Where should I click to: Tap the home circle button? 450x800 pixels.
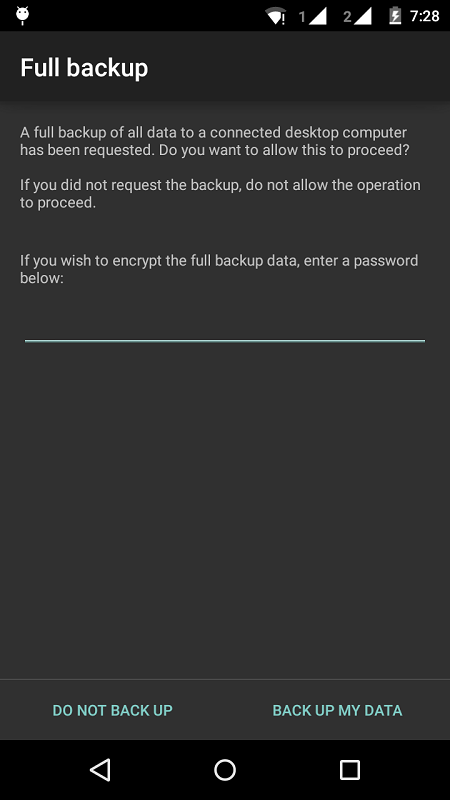225,770
